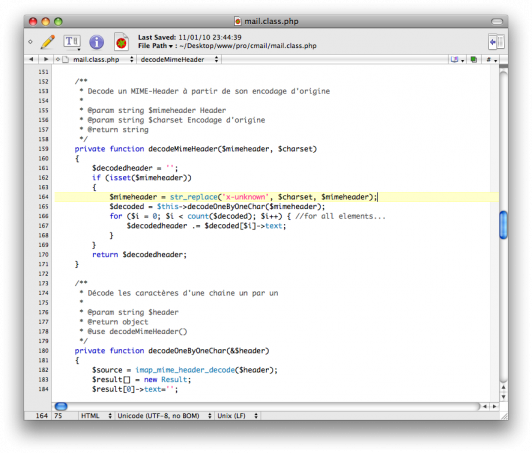Screen dimensions: 532x453
Task: Click the window title mail.class.php
Action: [271, 21]
